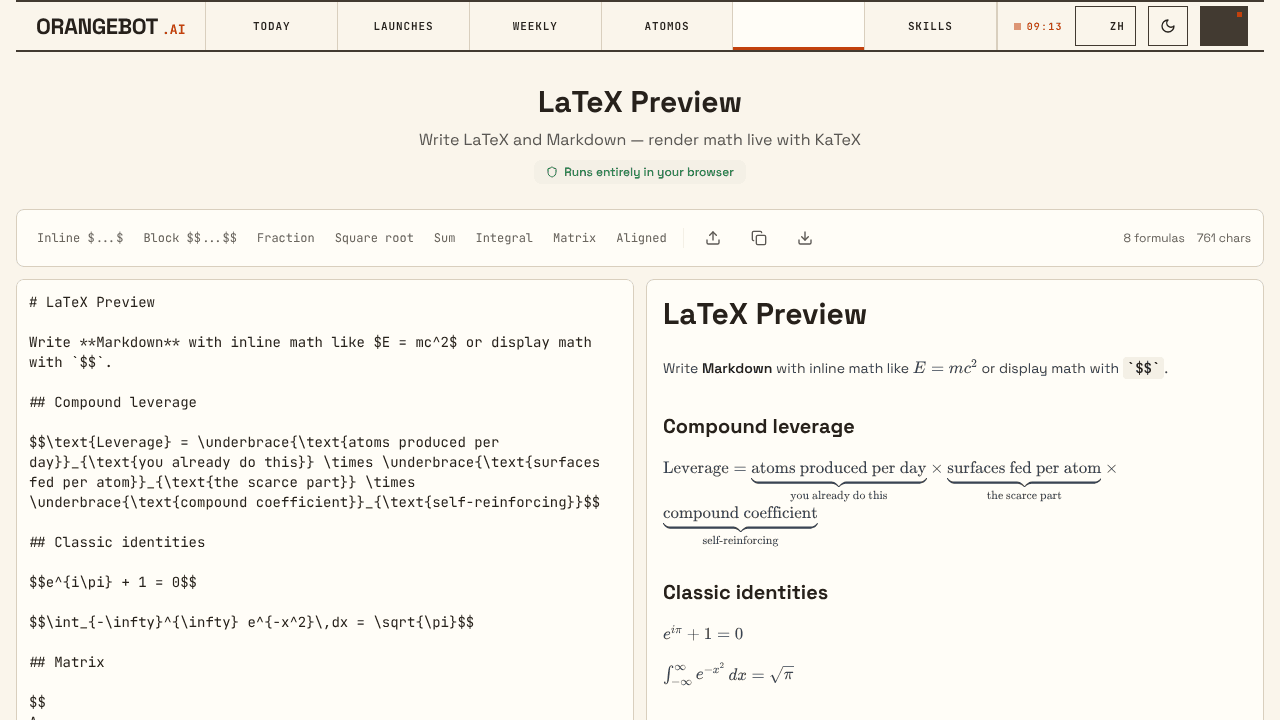The image size is (1280, 720).
Task: Open the dark square user menu
Action: pyautogui.click(x=1224, y=26)
